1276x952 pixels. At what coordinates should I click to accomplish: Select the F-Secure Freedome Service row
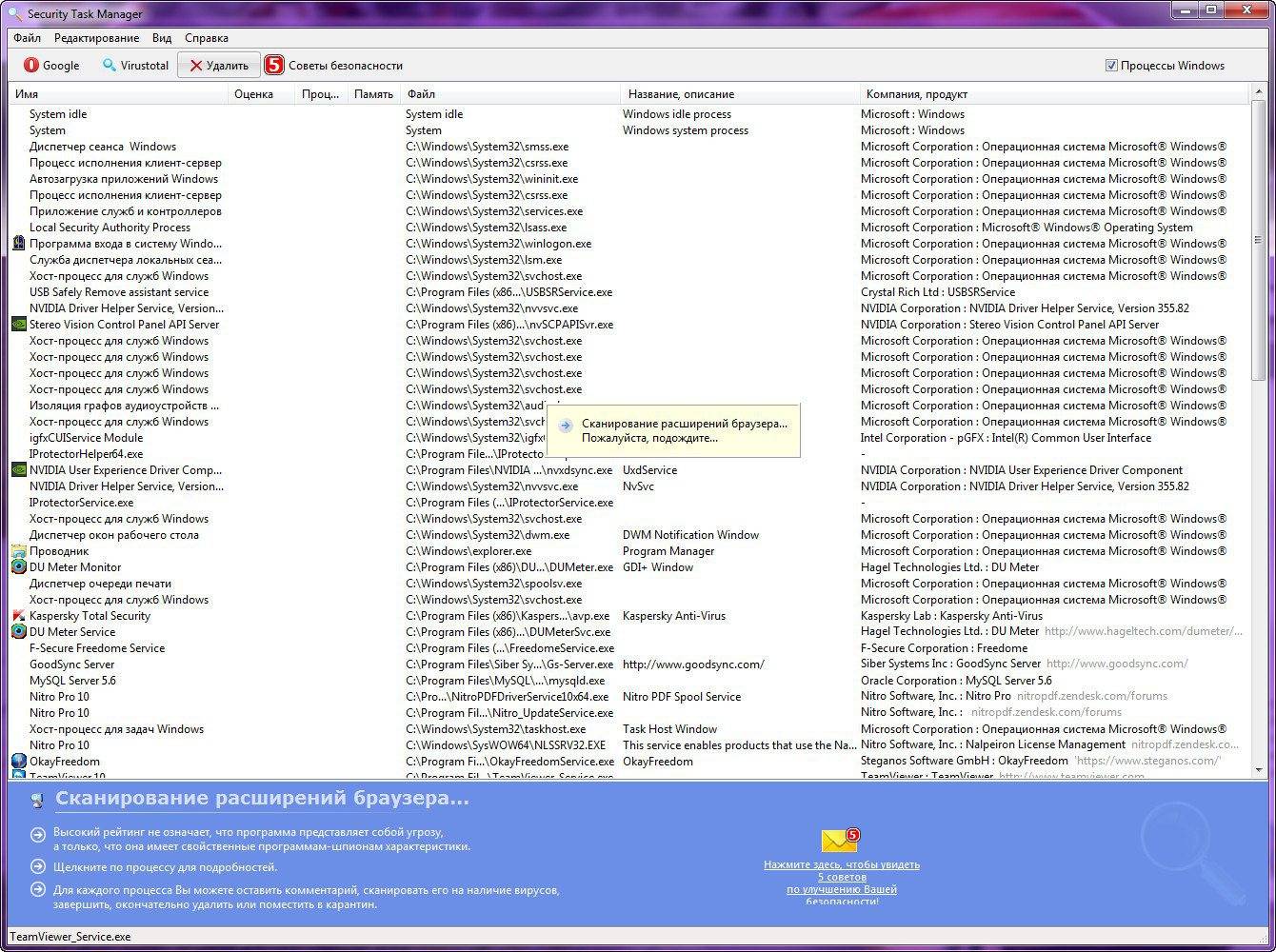click(x=628, y=648)
